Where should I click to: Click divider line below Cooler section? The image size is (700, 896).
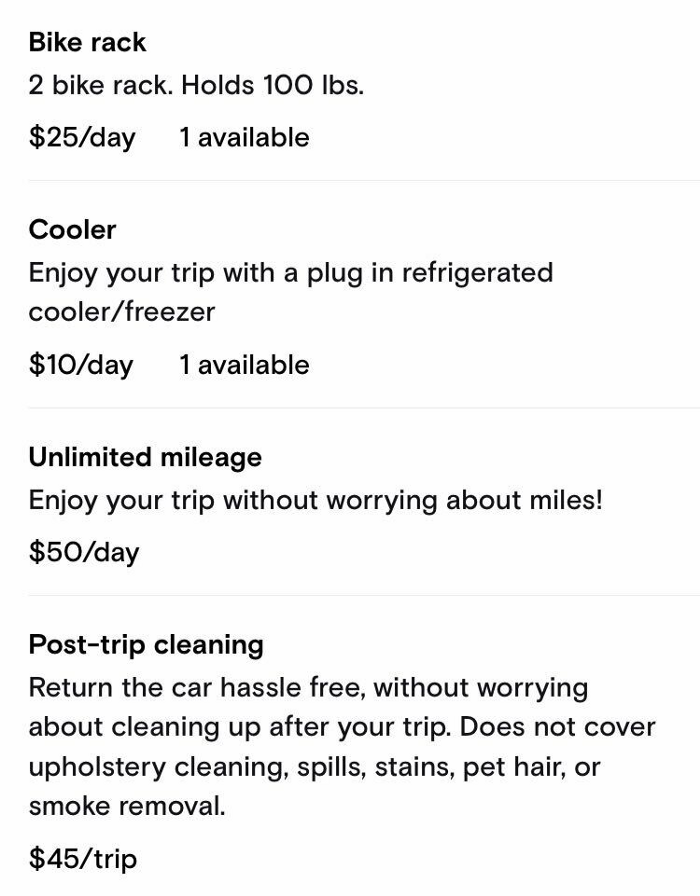pos(364,408)
